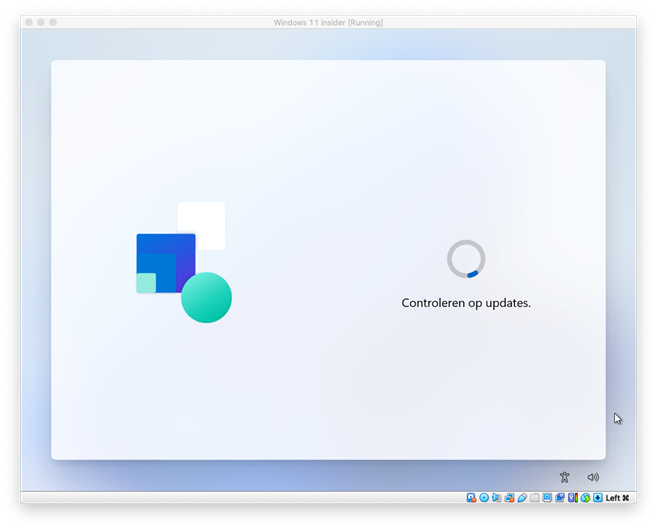The height and width of the screenshot is (529, 657).
Task: Click the recording status icon
Action: tap(560, 498)
